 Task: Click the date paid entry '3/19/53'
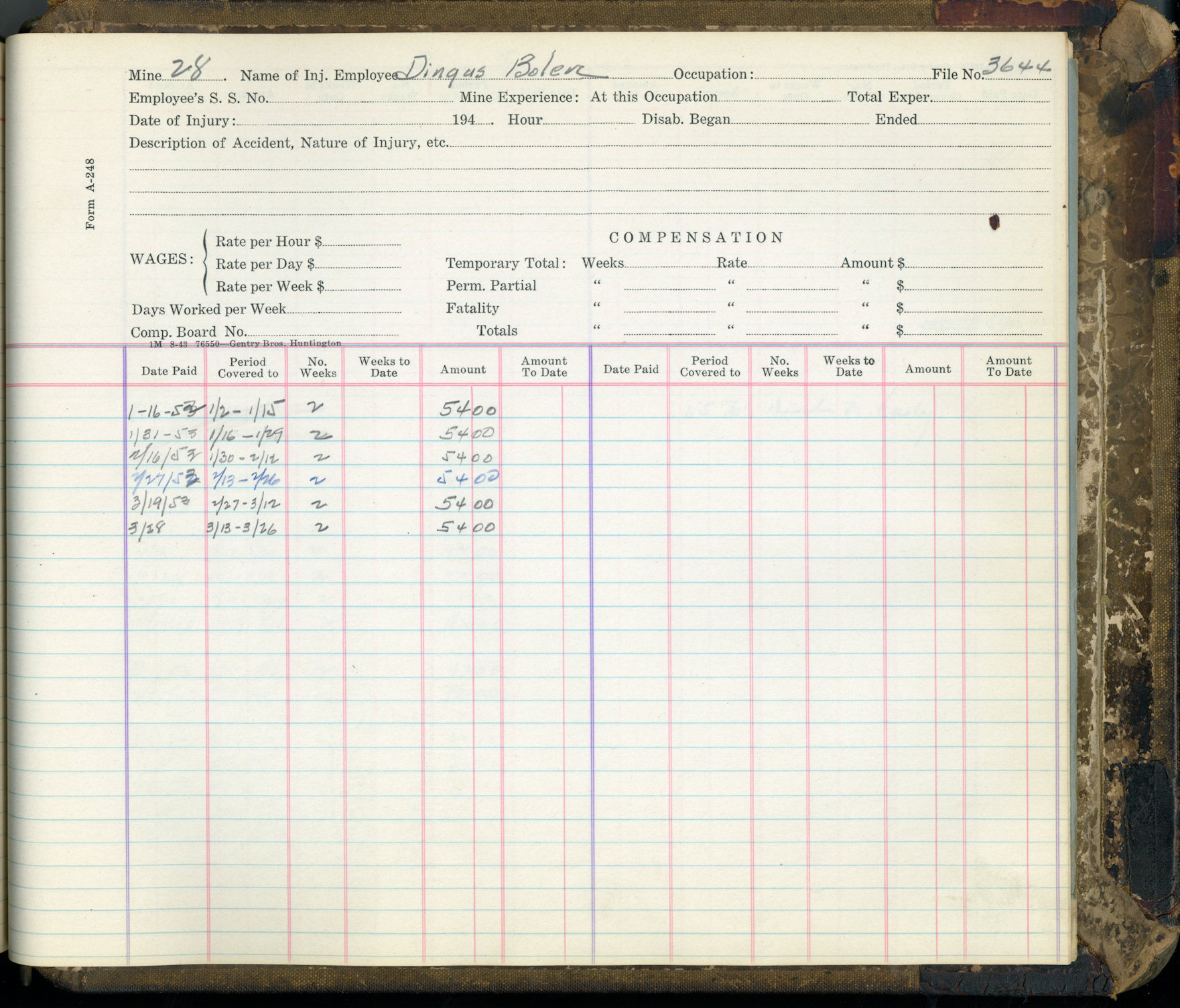pyautogui.click(x=161, y=503)
